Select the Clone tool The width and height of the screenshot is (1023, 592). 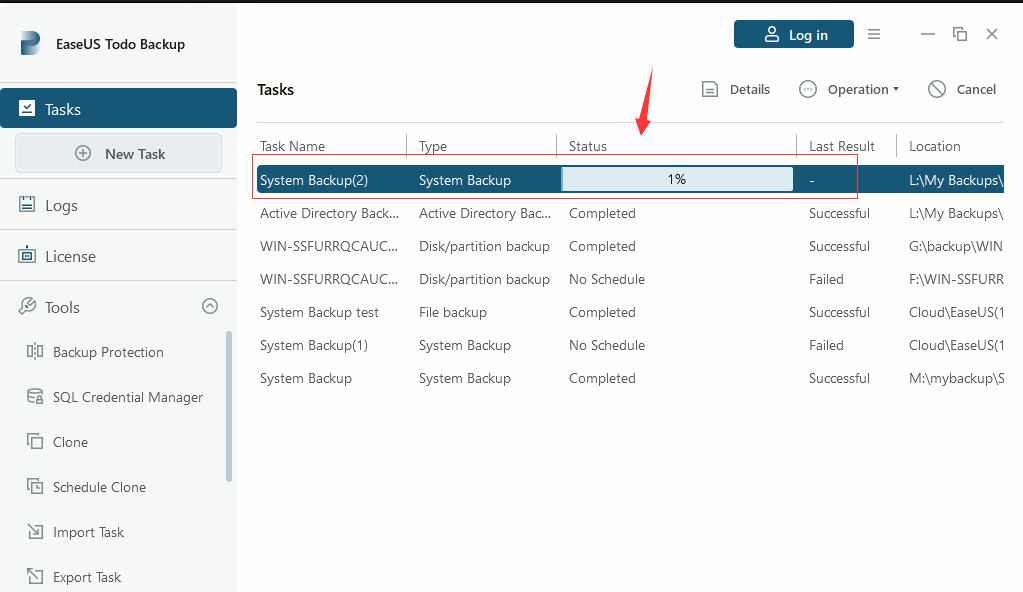pyautogui.click(x=68, y=442)
